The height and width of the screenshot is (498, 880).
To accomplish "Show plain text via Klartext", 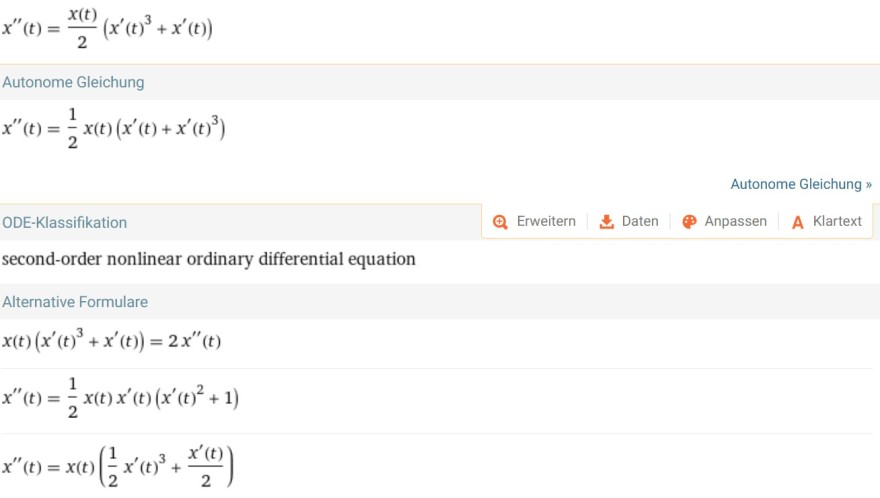I will point(837,221).
